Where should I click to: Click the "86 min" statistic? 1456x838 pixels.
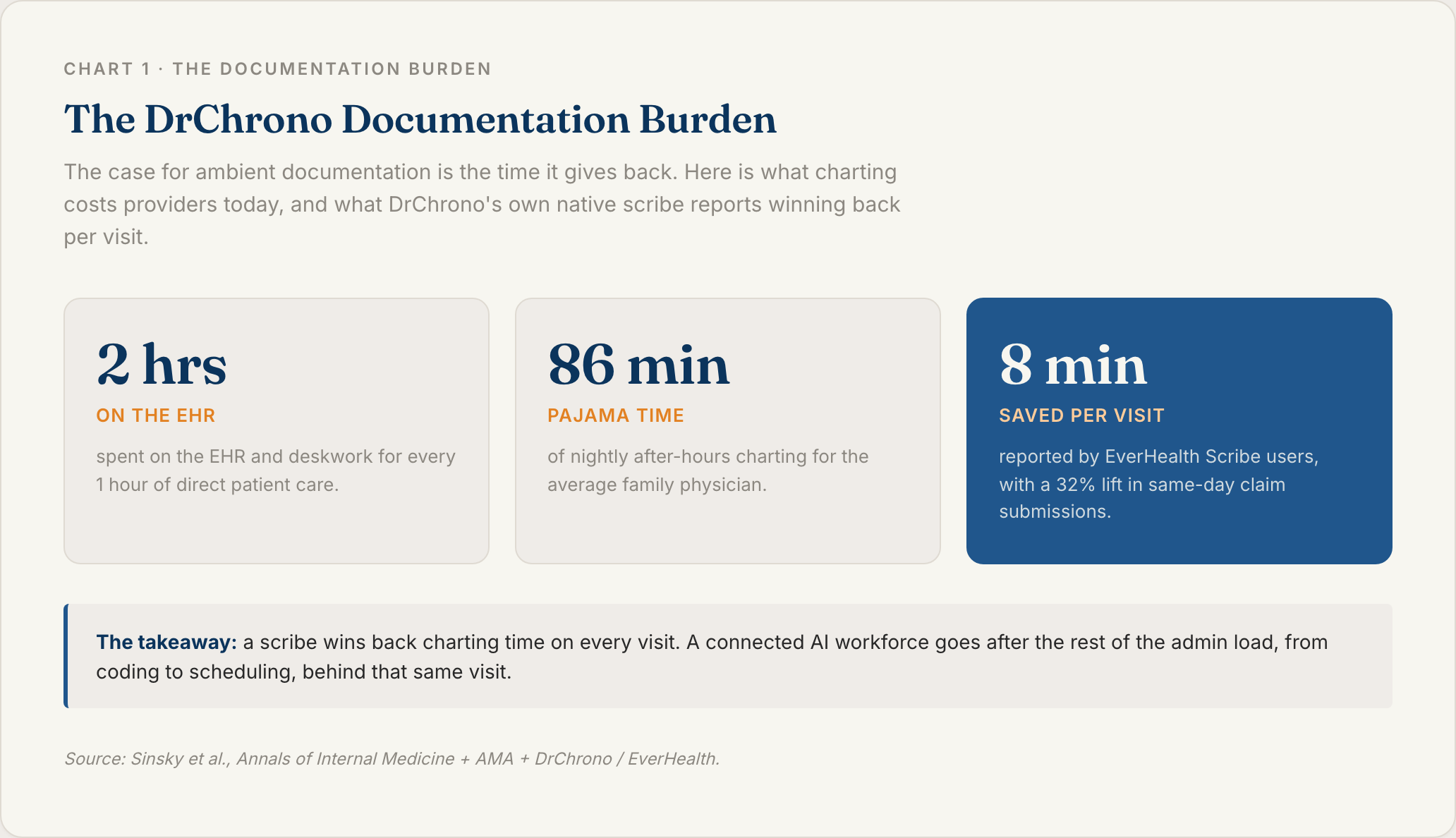coord(638,365)
